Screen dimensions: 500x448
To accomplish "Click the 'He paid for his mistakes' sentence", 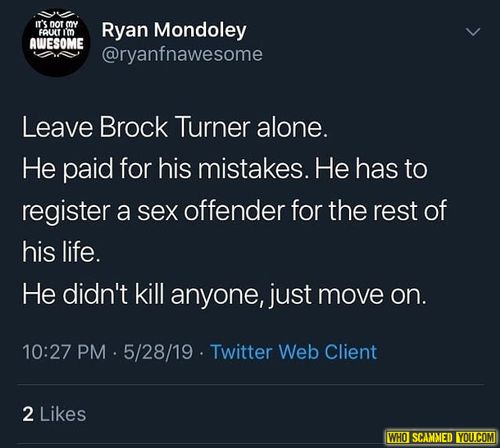I will point(164,169).
